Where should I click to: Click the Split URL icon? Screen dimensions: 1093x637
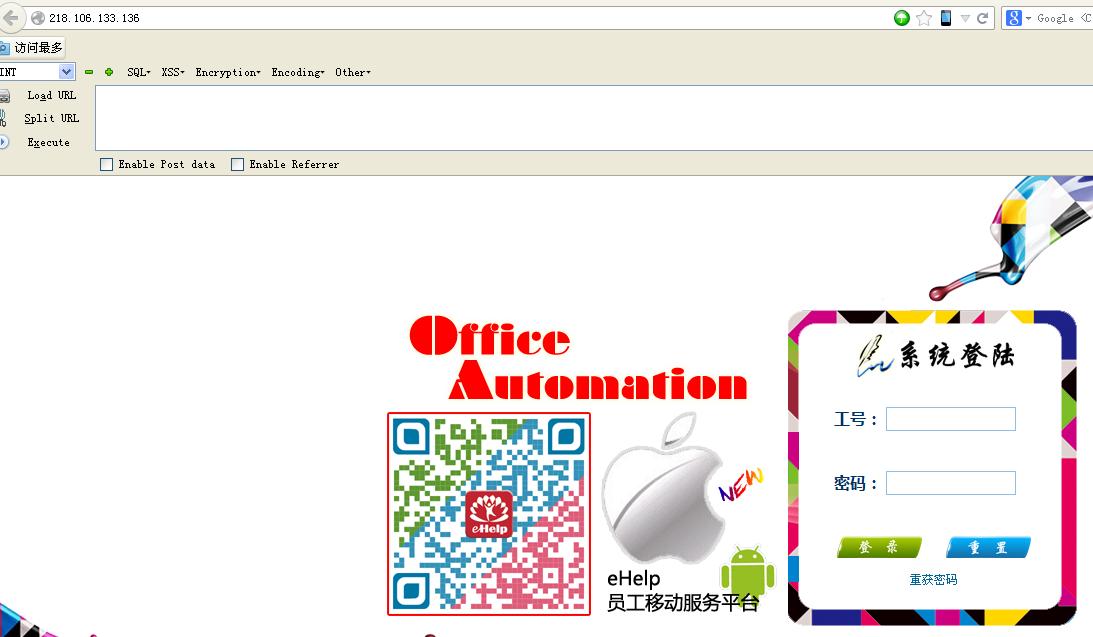coord(3,118)
